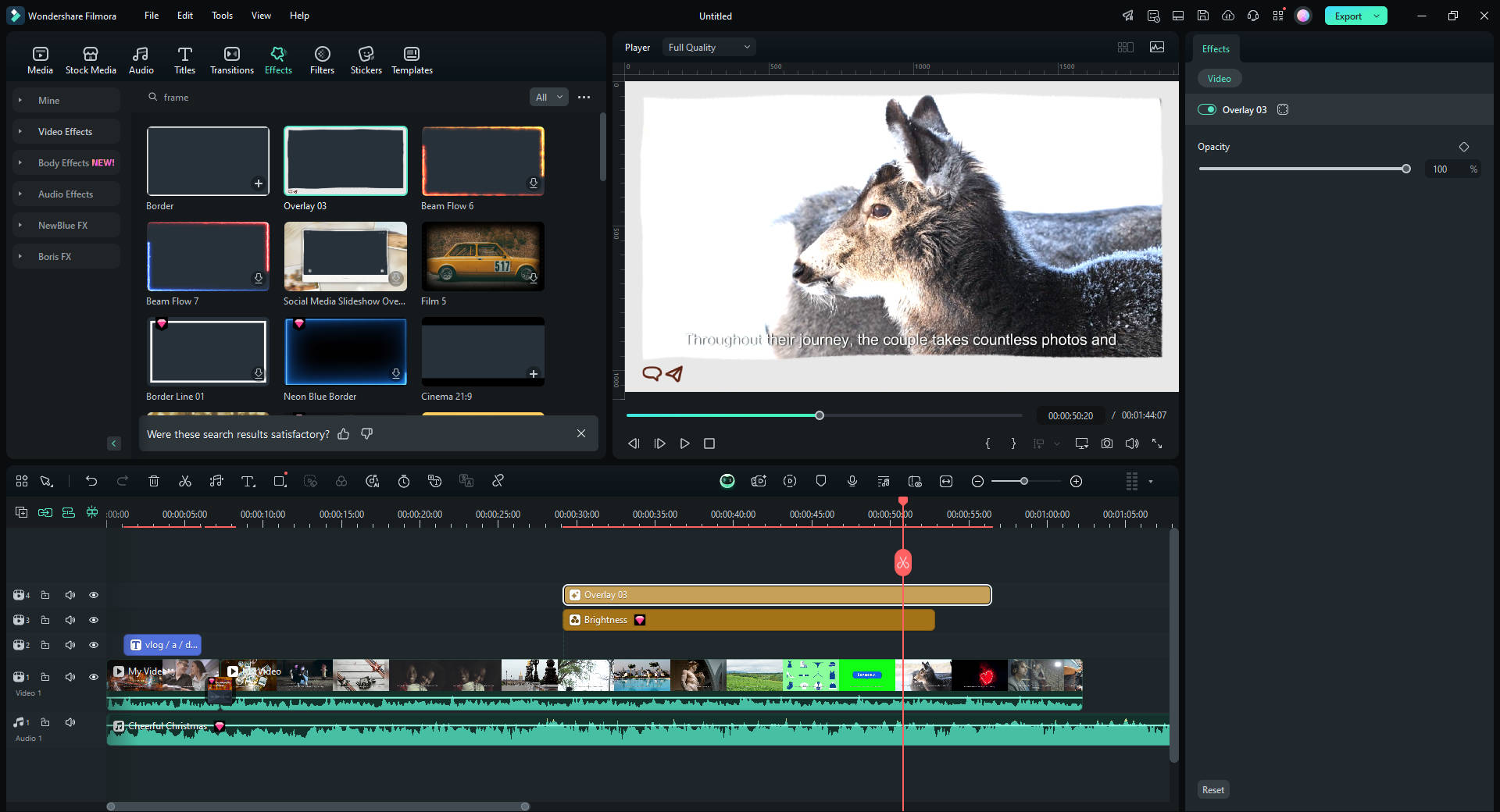1500x812 pixels.
Task: Select the Video tab in Effects panel
Action: click(1219, 79)
